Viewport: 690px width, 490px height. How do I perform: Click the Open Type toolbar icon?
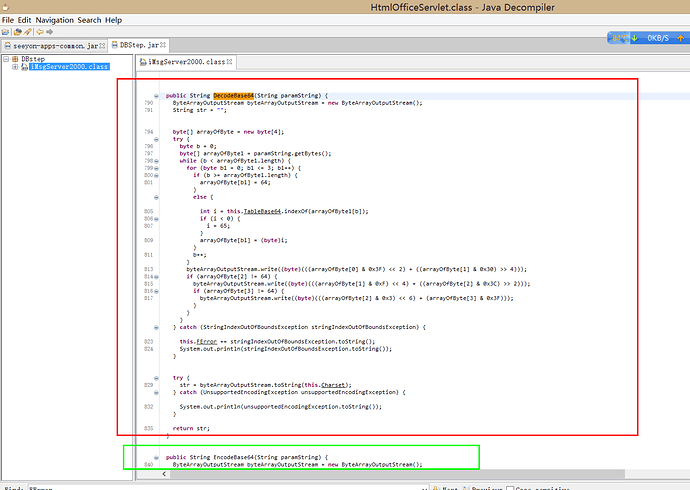pos(16,32)
